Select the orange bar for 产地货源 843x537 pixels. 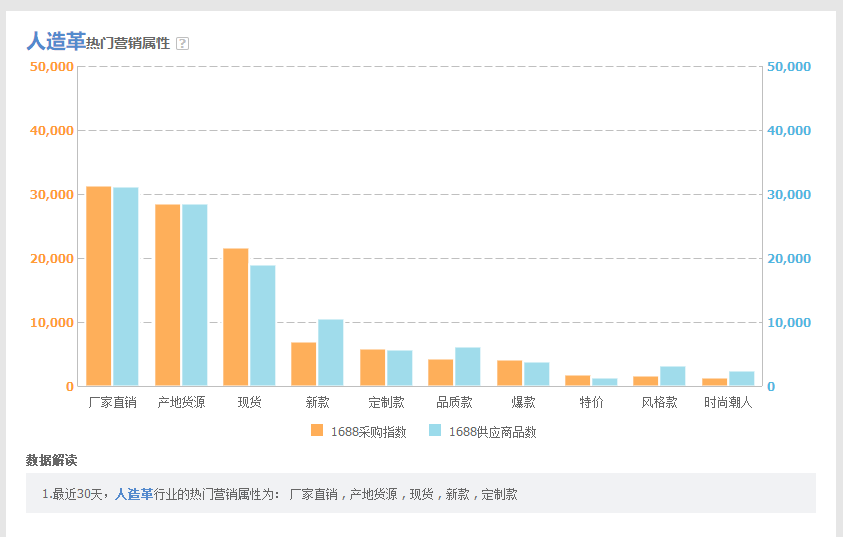click(x=167, y=295)
